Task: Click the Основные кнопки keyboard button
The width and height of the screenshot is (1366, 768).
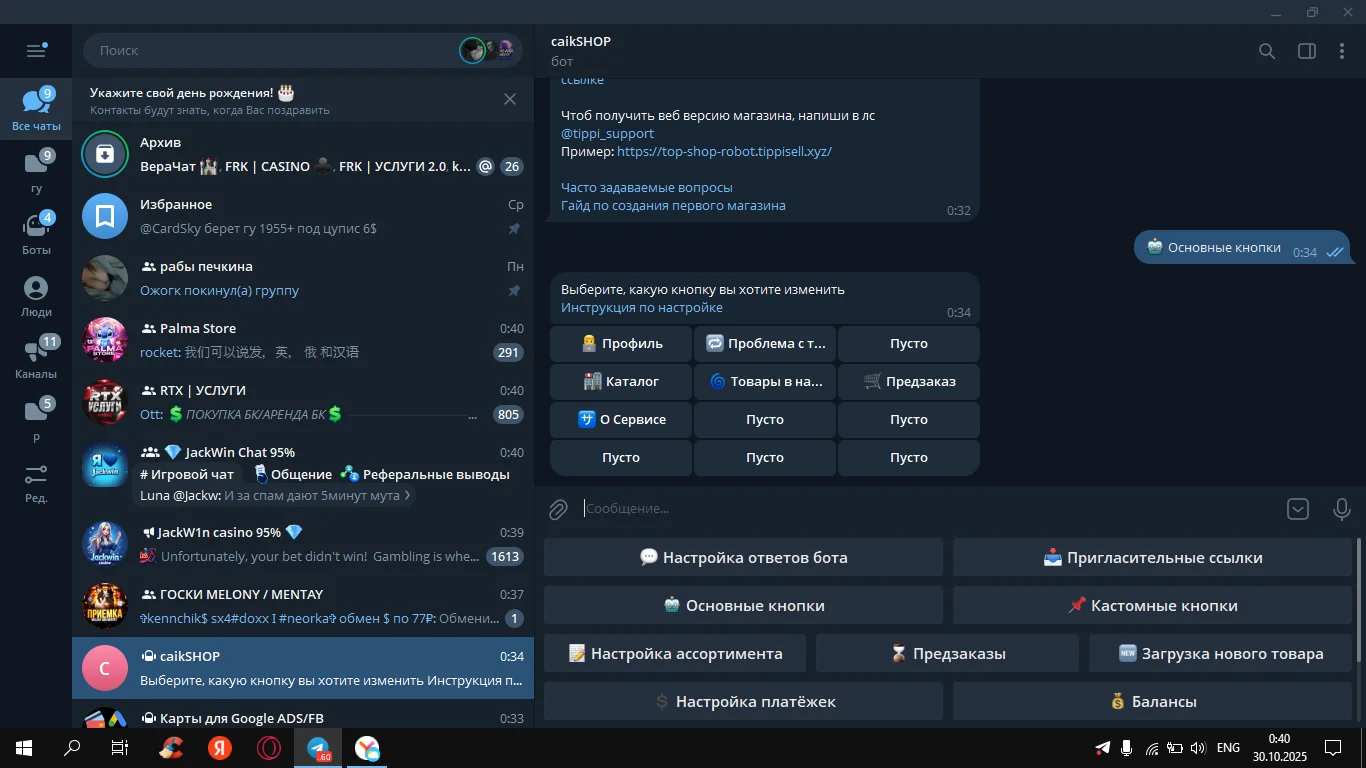Action: click(x=744, y=605)
